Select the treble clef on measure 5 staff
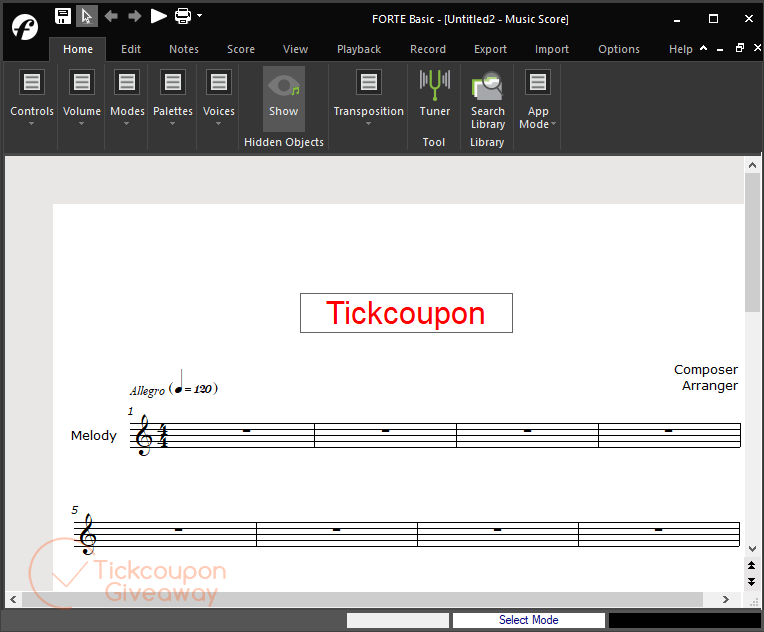This screenshot has width=764, height=632. (88, 534)
